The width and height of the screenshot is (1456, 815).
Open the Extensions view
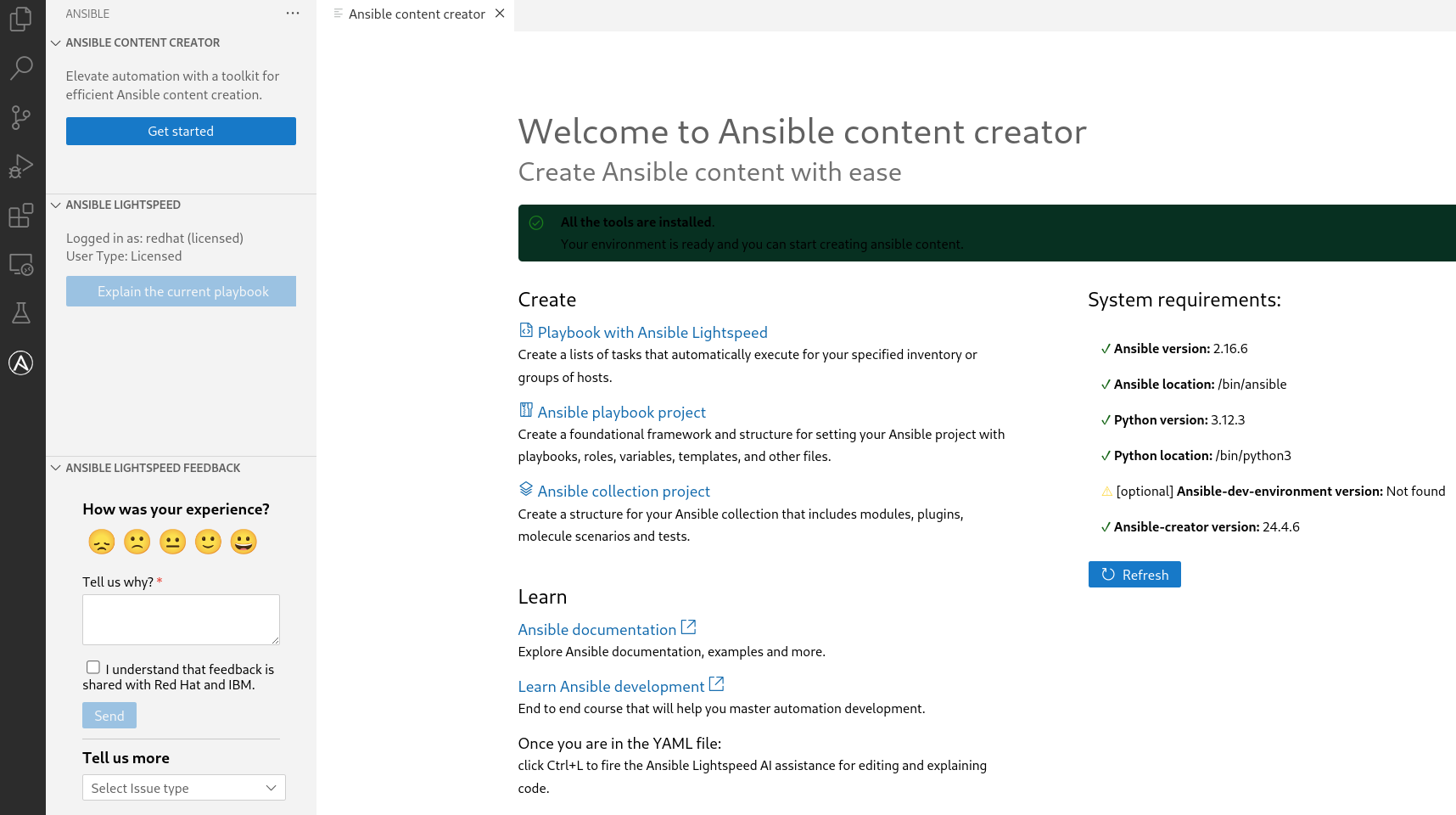coord(21,216)
